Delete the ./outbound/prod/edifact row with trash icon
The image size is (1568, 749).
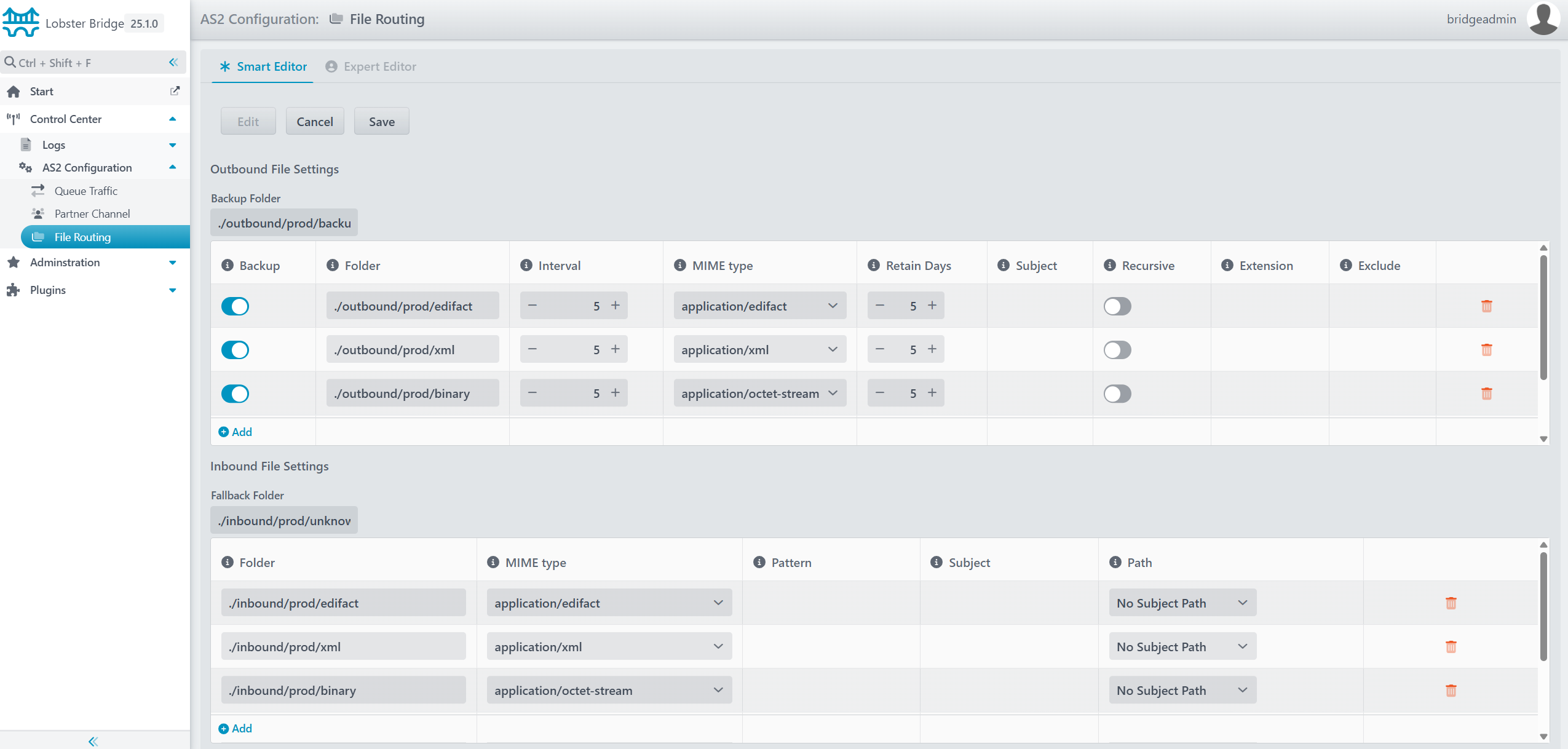tap(1486, 306)
